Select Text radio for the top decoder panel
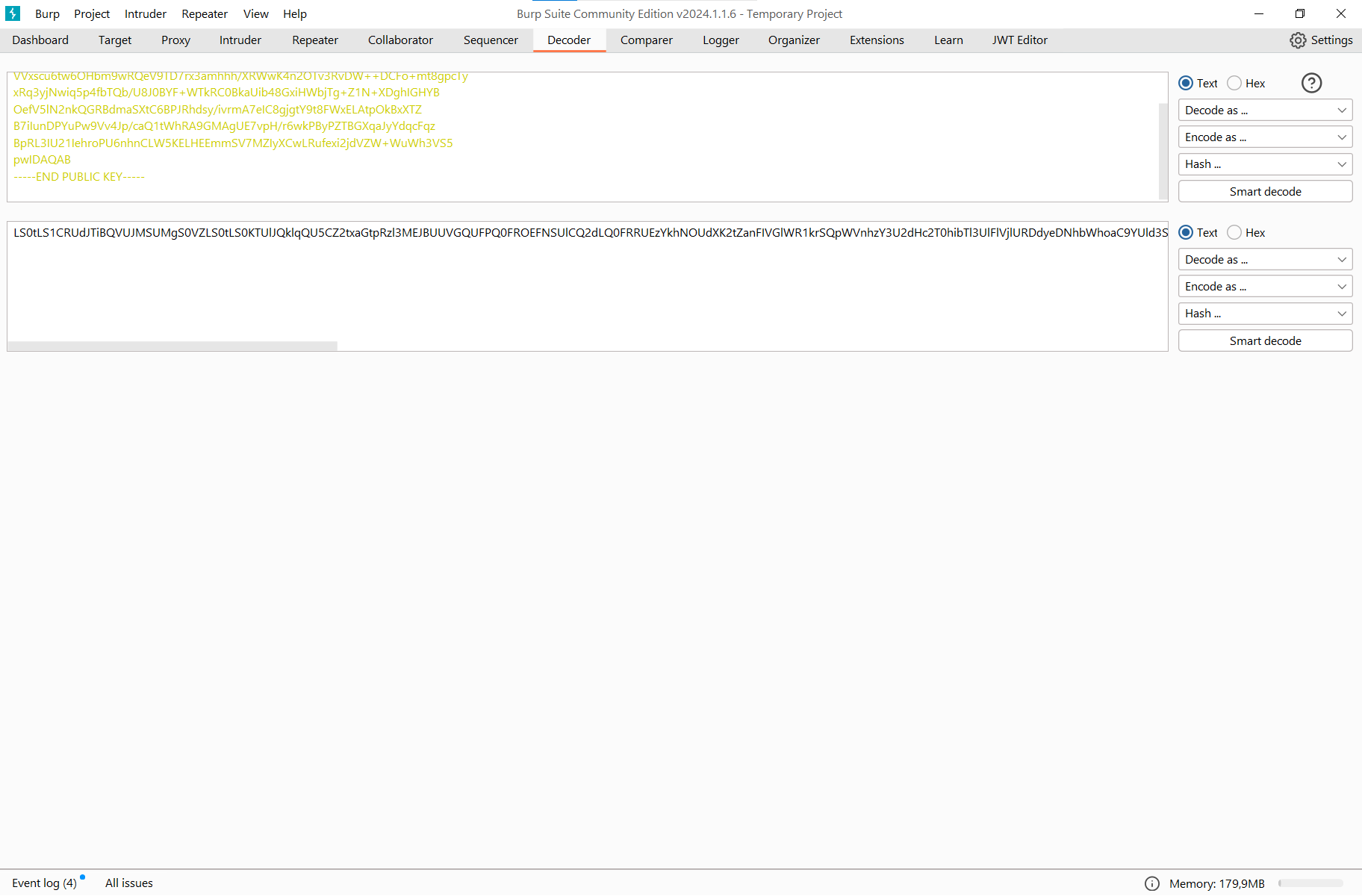Screen dimensions: 1362x896 [x=1186, y=83]
